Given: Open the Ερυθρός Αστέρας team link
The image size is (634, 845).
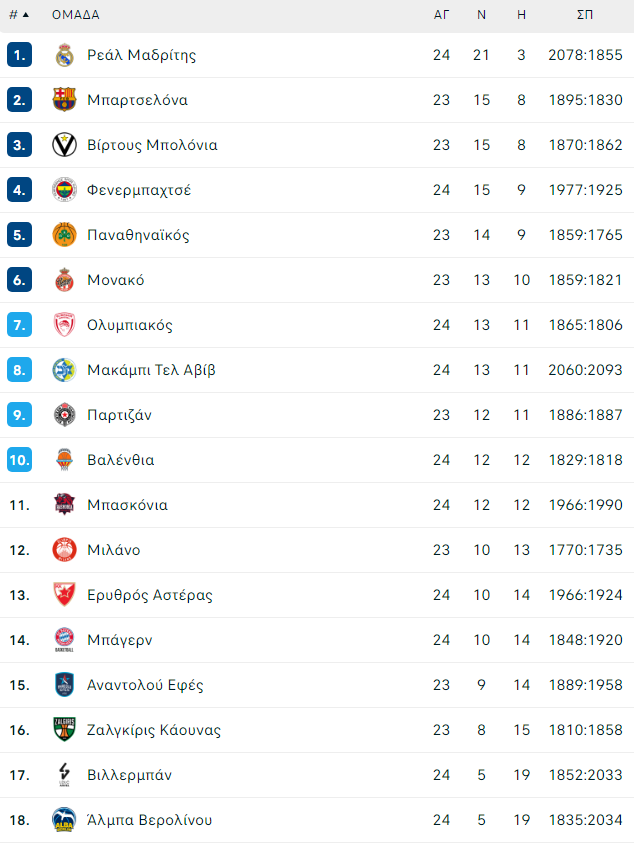Looking at the screenshot, I should coord(150,595).
